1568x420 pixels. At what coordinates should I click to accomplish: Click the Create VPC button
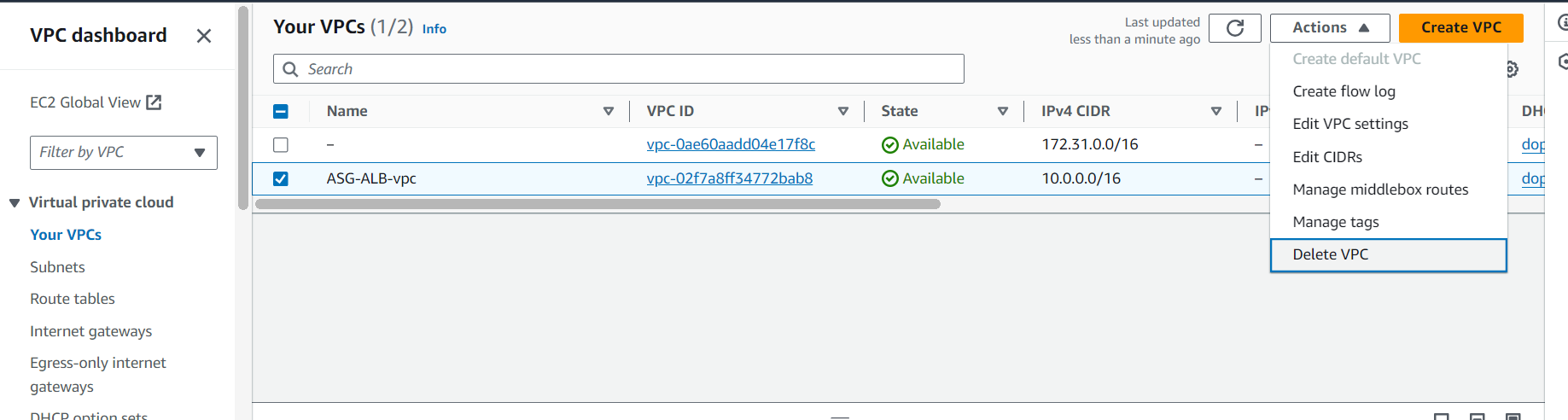1461,28
